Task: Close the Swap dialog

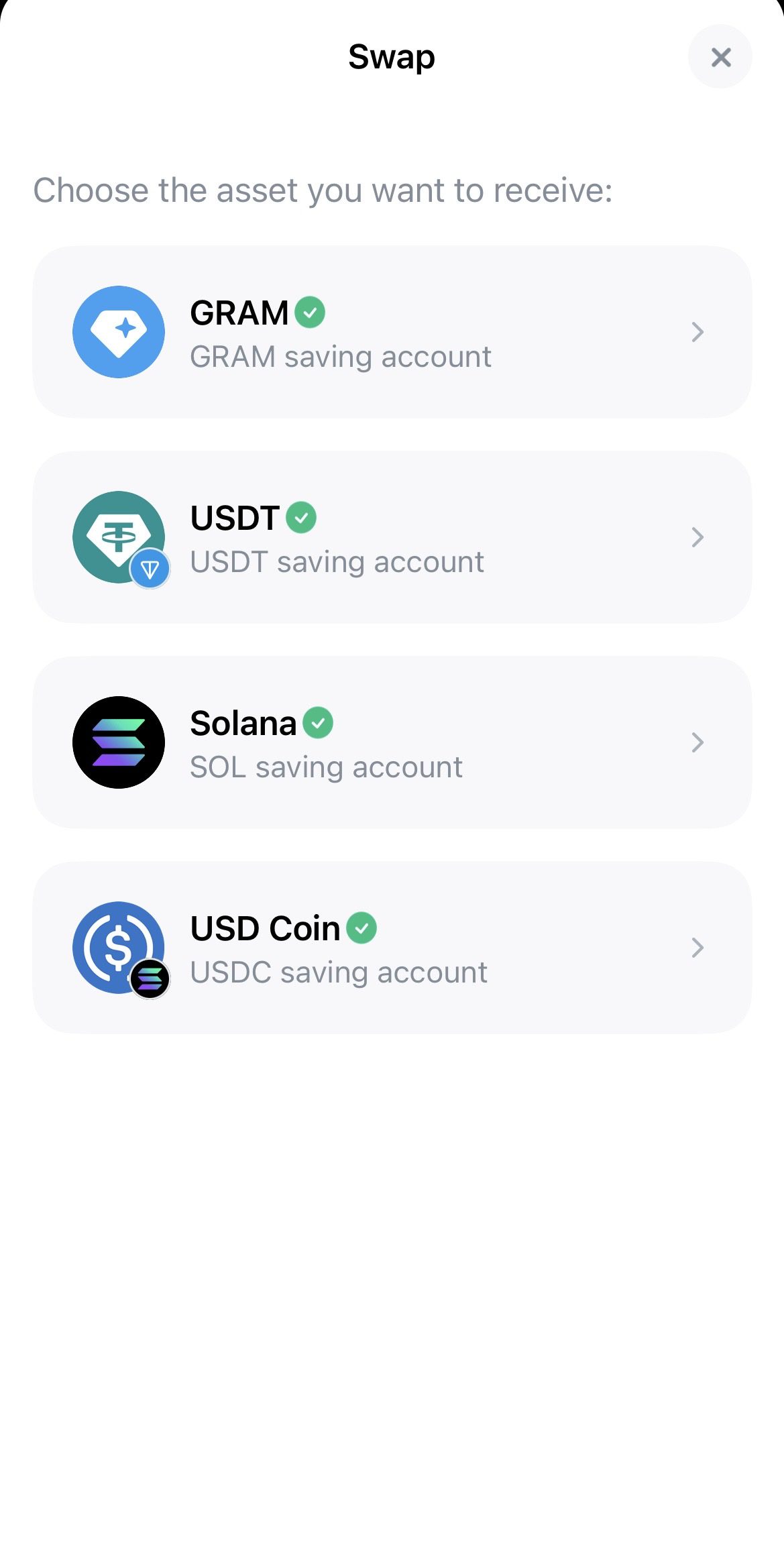Action: (720, 57)
